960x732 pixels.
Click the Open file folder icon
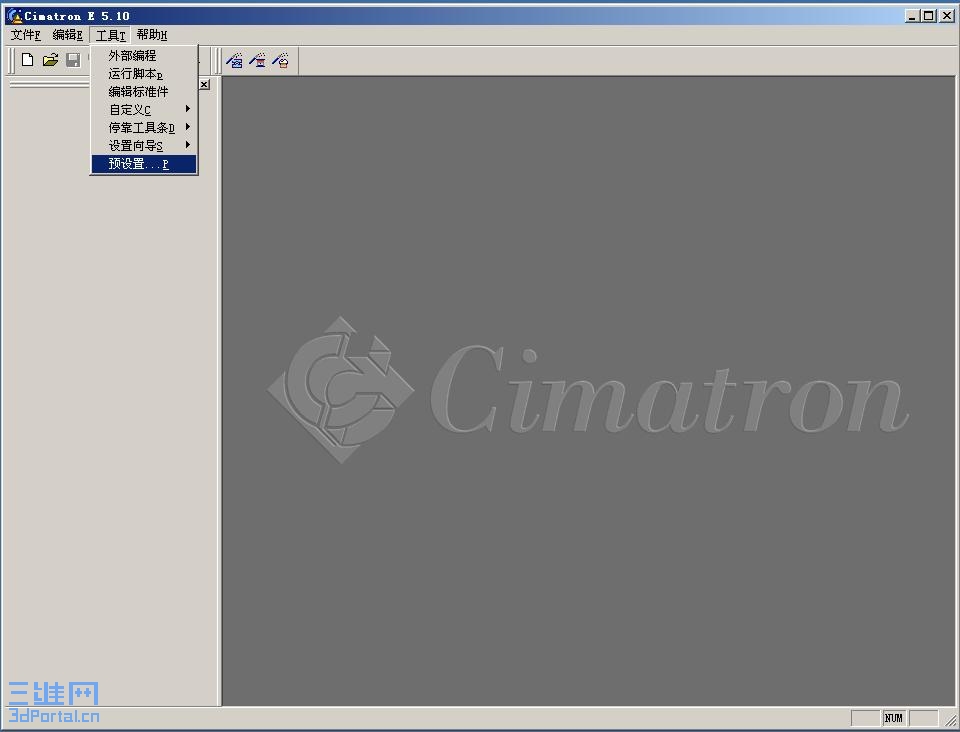pos(50,60)
